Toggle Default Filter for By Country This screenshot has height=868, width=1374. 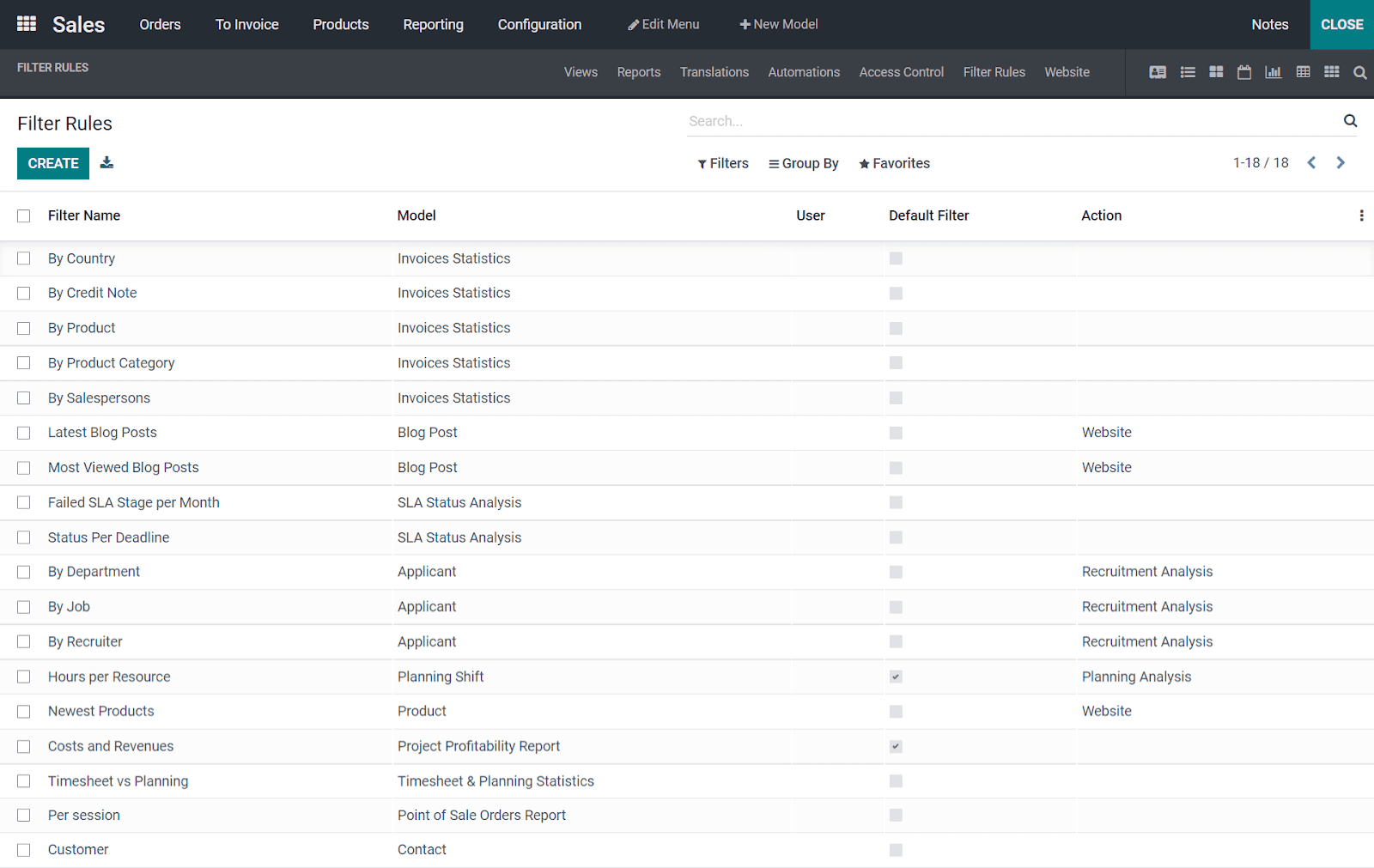(x=896, y=258)
